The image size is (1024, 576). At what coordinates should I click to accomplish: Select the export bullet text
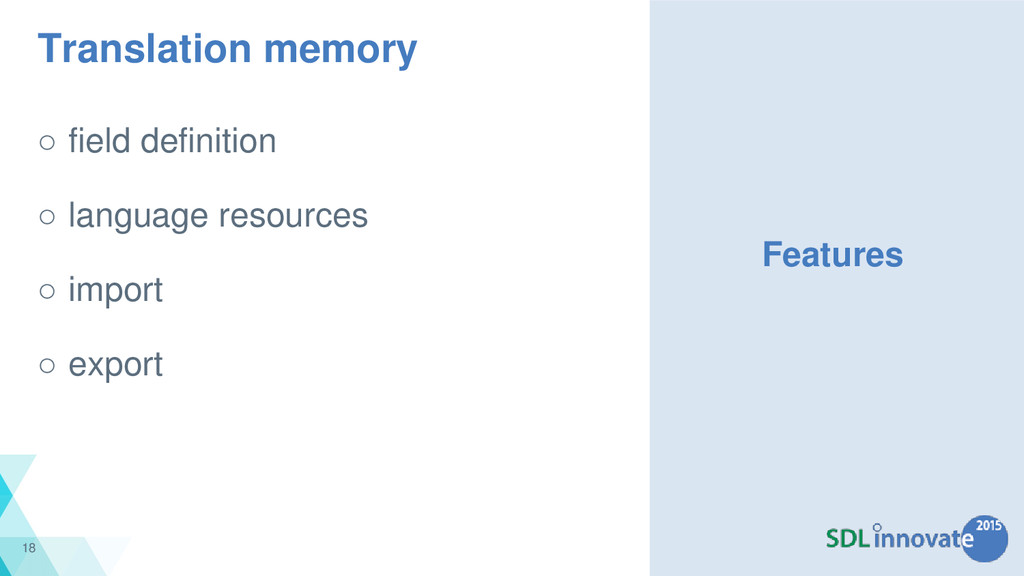[116, 365]
